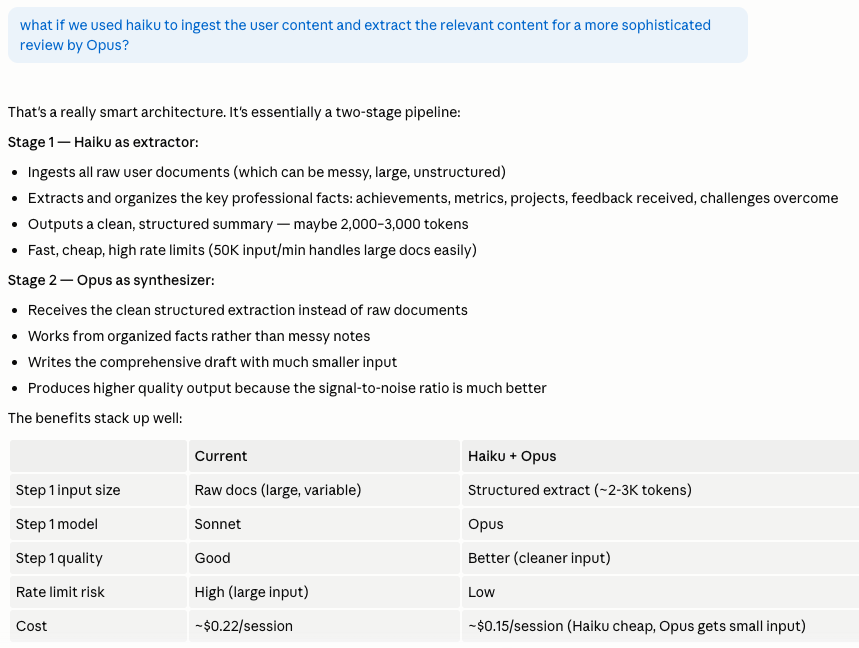Click the 'Stage 2 — Opus as synthesizer' heading
Screen dimensions: 859x648
pyautogui.click(x=111, y=280)
